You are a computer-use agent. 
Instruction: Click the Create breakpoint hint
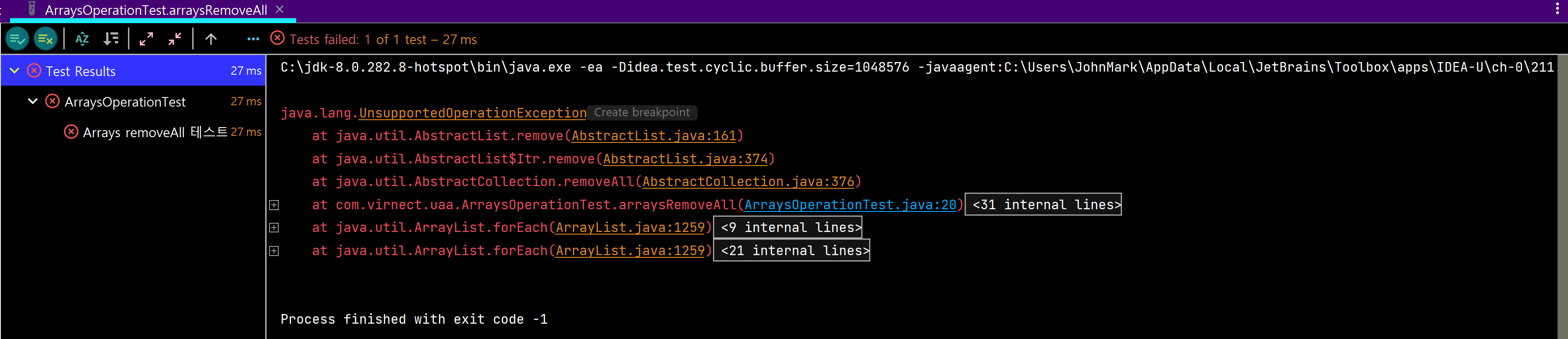click(x=641, y=113)
